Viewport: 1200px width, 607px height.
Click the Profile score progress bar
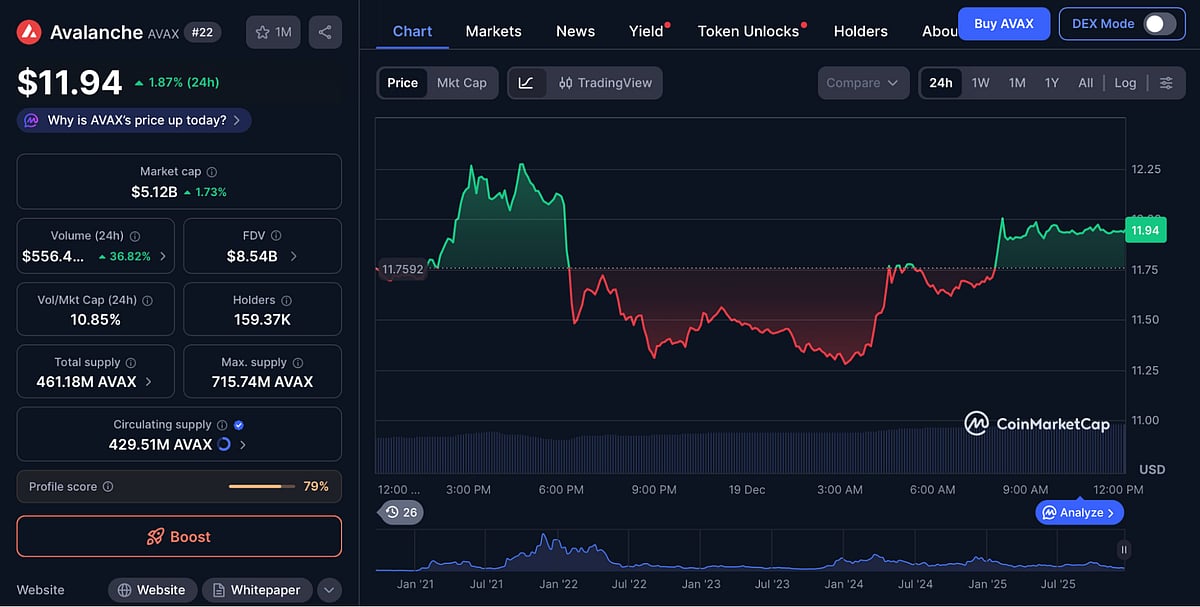[264, 487]
